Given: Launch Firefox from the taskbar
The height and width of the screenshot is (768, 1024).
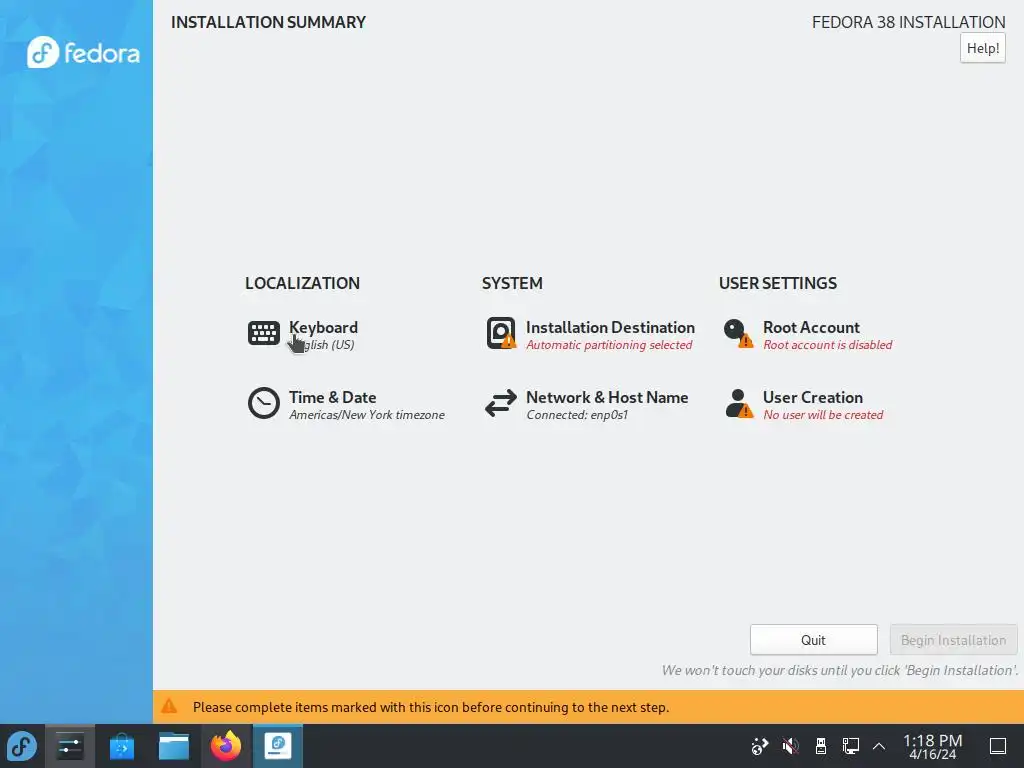Looking at the screenshot, I should [226, 746].
